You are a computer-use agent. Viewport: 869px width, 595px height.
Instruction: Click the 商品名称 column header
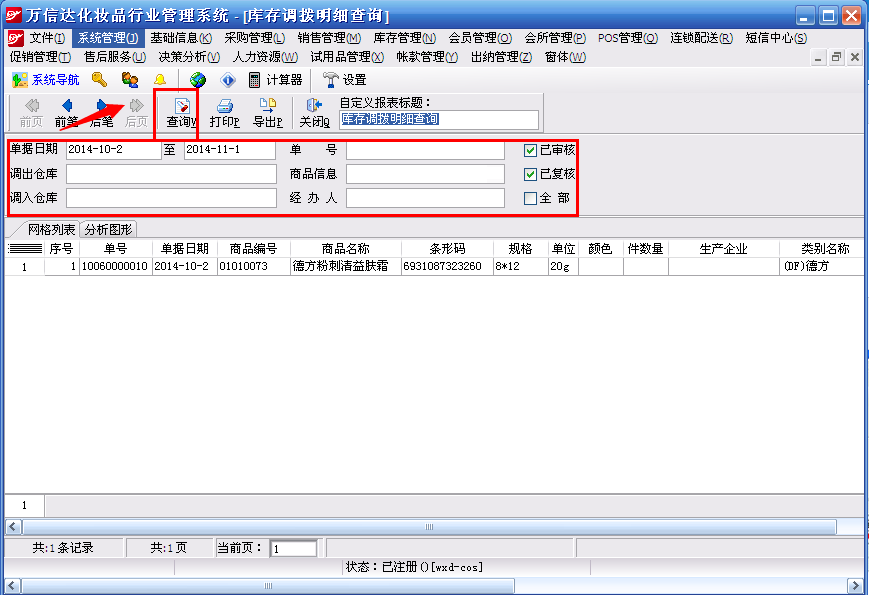click(x=345, y=249)
